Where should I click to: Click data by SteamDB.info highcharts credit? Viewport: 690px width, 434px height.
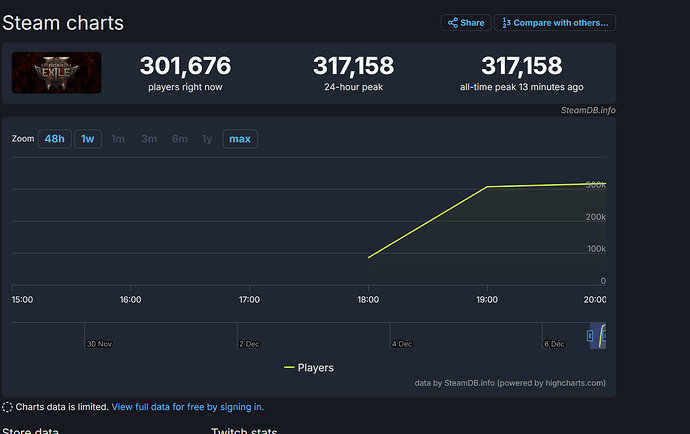coord(510,383)
